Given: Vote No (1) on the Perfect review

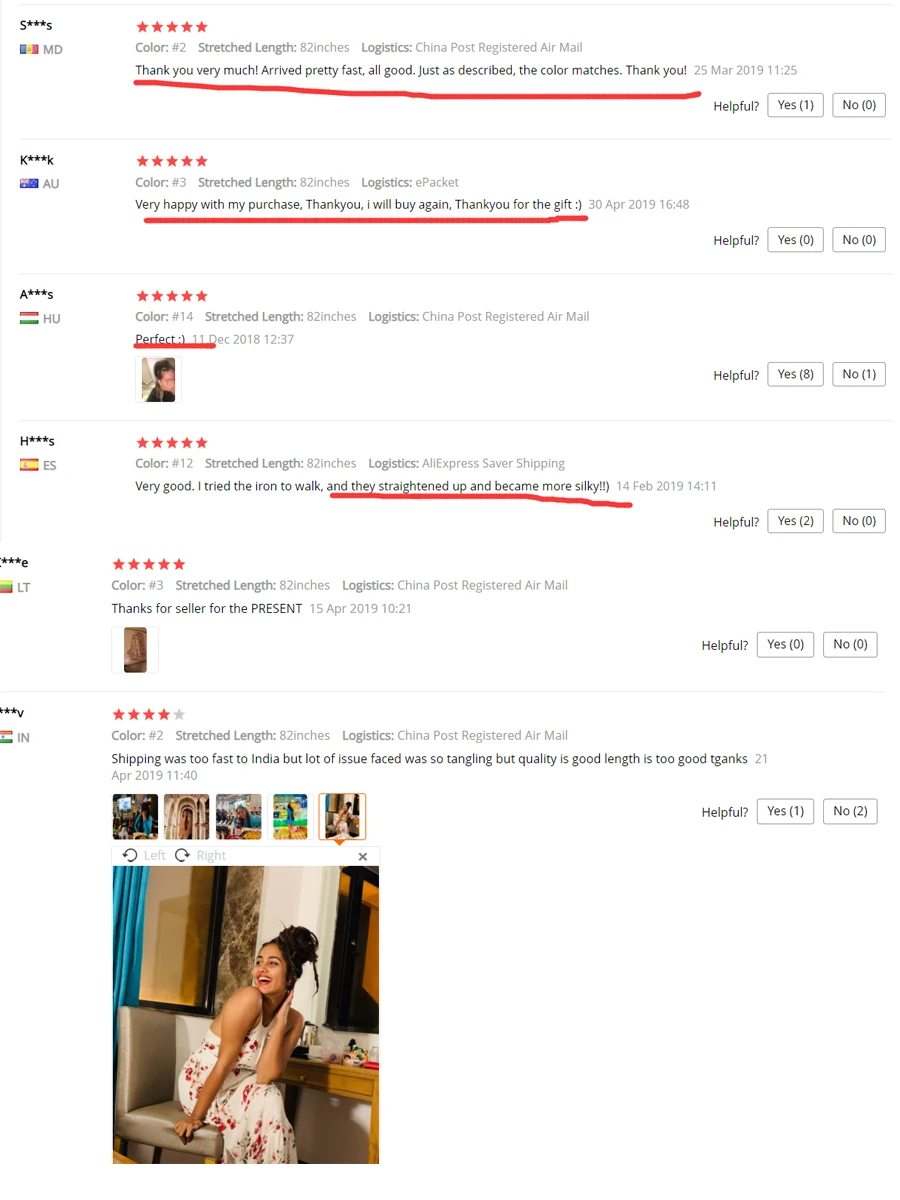Looking at the screenshot, I should pyautogui.click(x=858, y=374).
